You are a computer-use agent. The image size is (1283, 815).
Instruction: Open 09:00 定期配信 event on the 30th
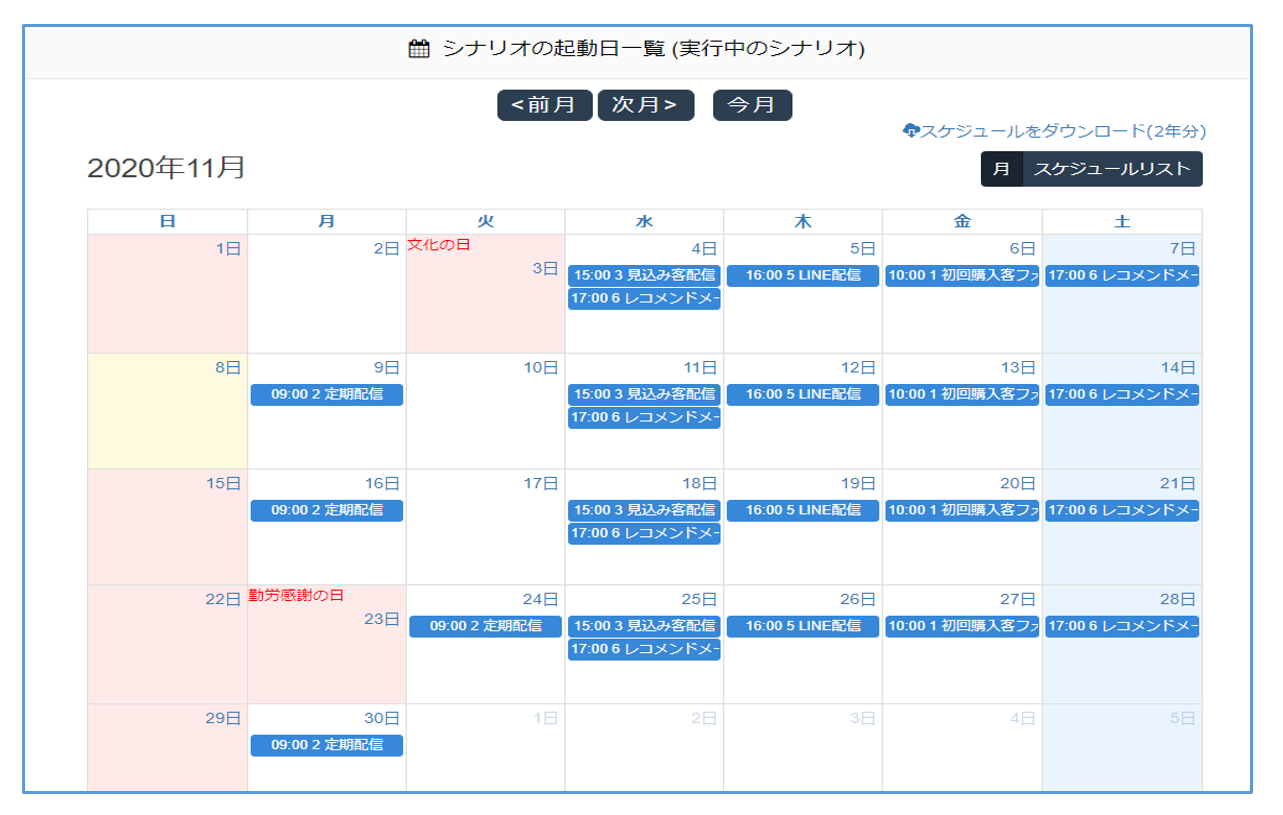tap(327, 746)
